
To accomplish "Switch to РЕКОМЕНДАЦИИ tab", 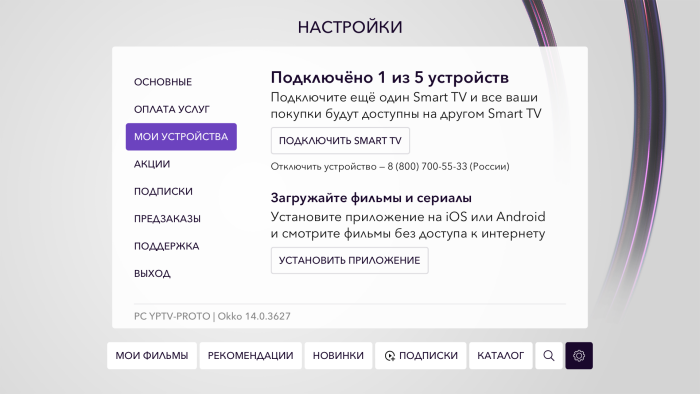I will point(250,356).
